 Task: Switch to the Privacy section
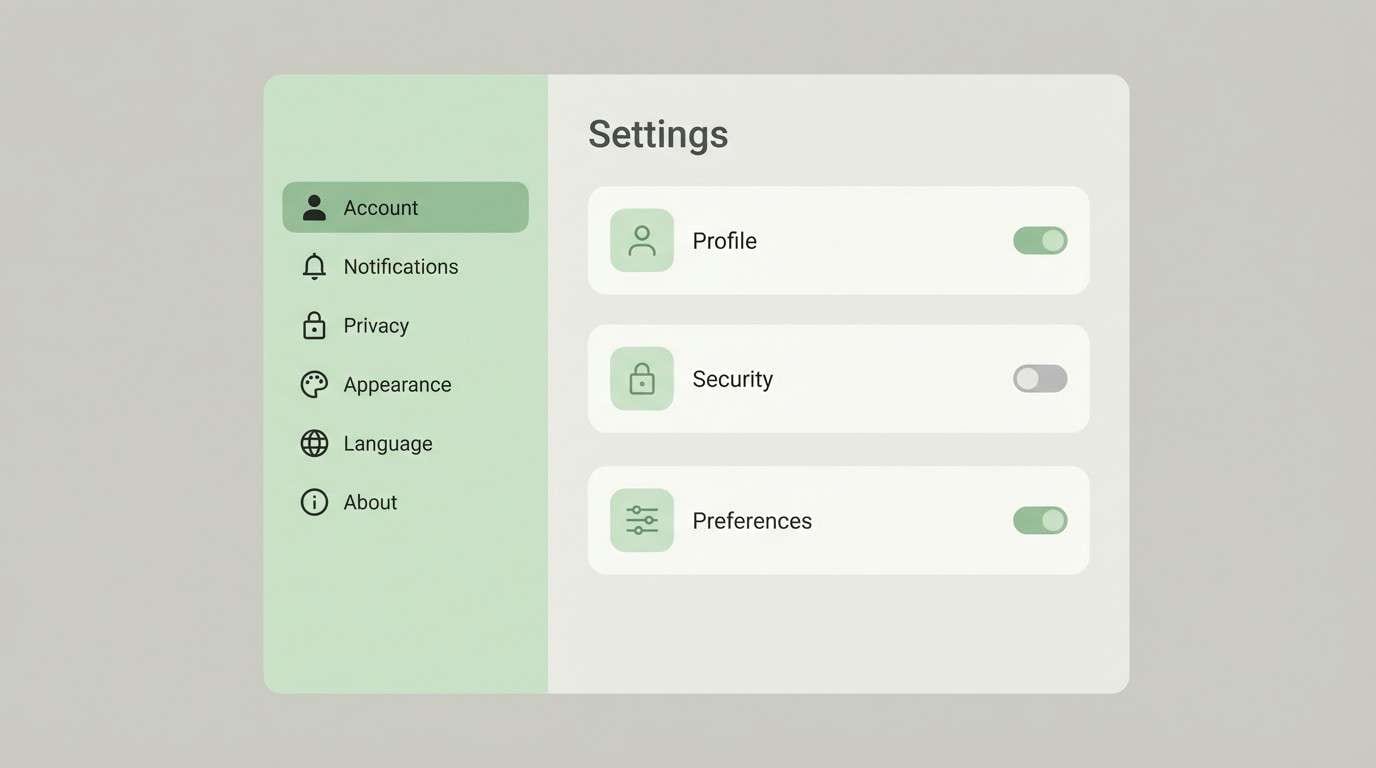[376, 325]
